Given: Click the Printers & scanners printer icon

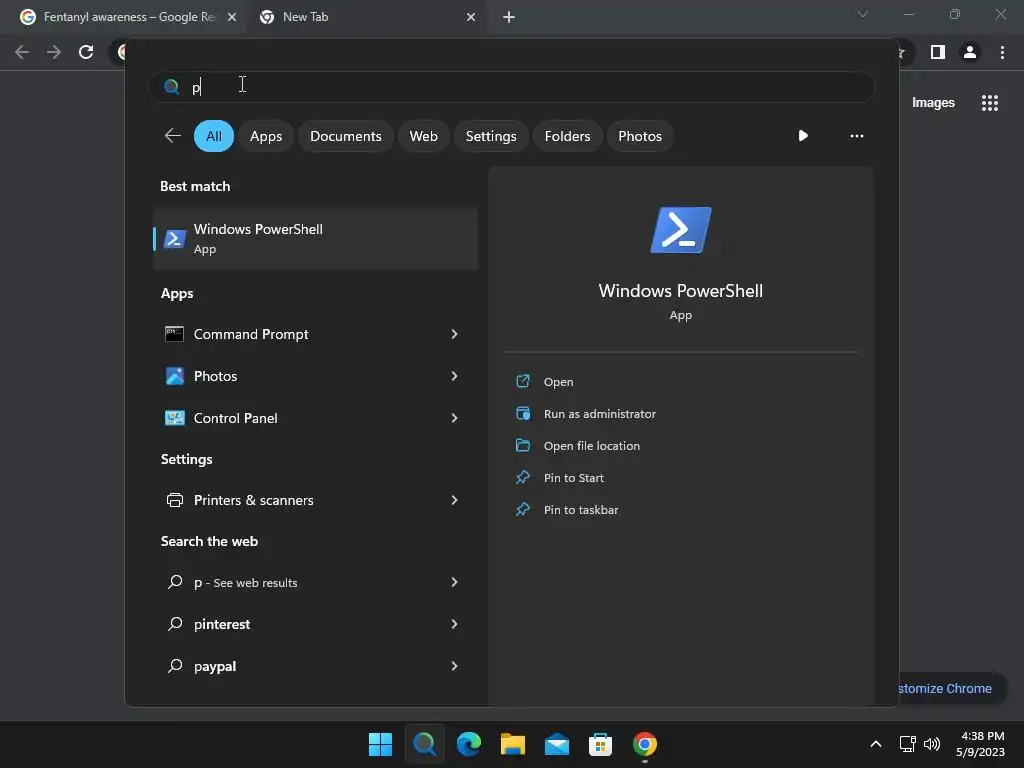Looking at the screenshot, I should [x=174, y=500].
